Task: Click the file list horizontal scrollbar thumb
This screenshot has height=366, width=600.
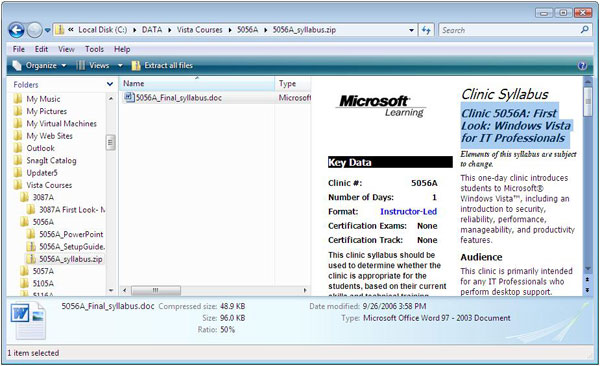Action: (x=156, y=290)
